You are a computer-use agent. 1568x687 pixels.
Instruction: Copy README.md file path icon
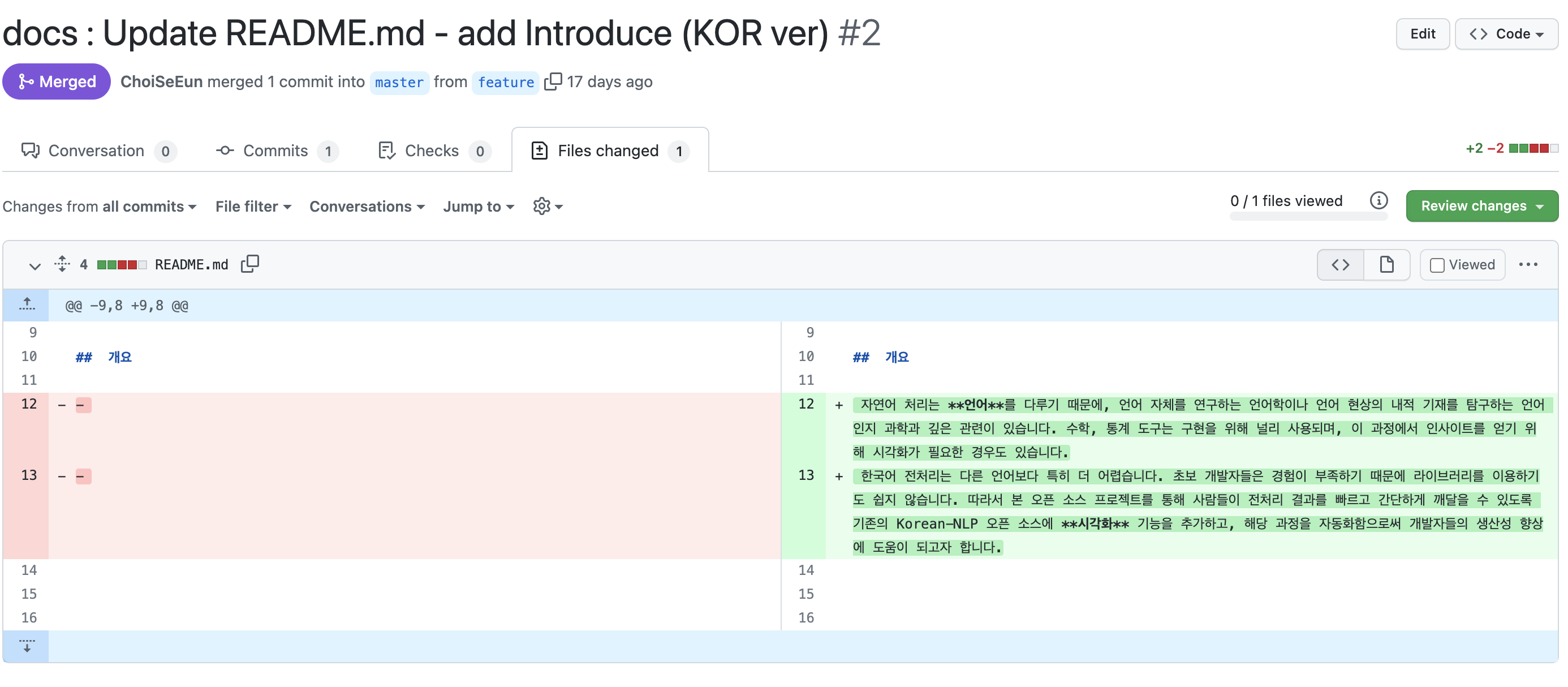249,264
